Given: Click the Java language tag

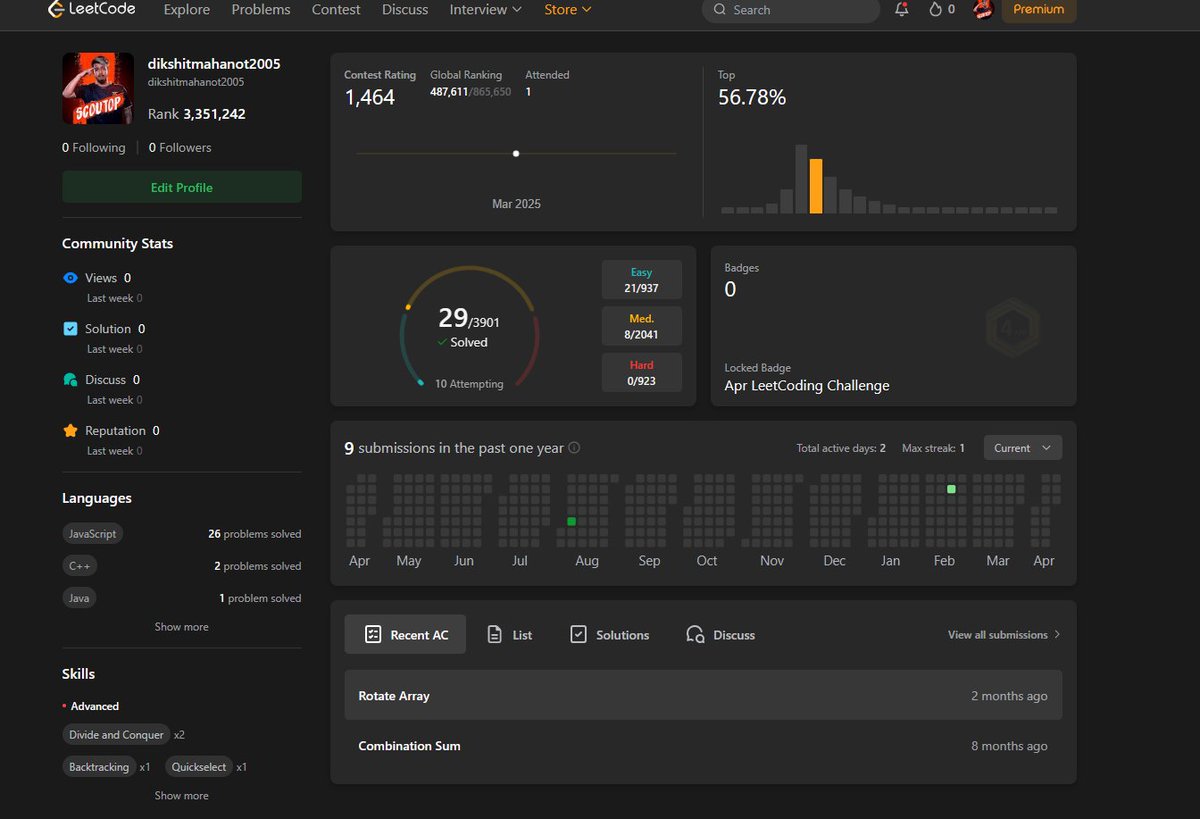Looking at the screenshot, I should click(x=79, y=598).
